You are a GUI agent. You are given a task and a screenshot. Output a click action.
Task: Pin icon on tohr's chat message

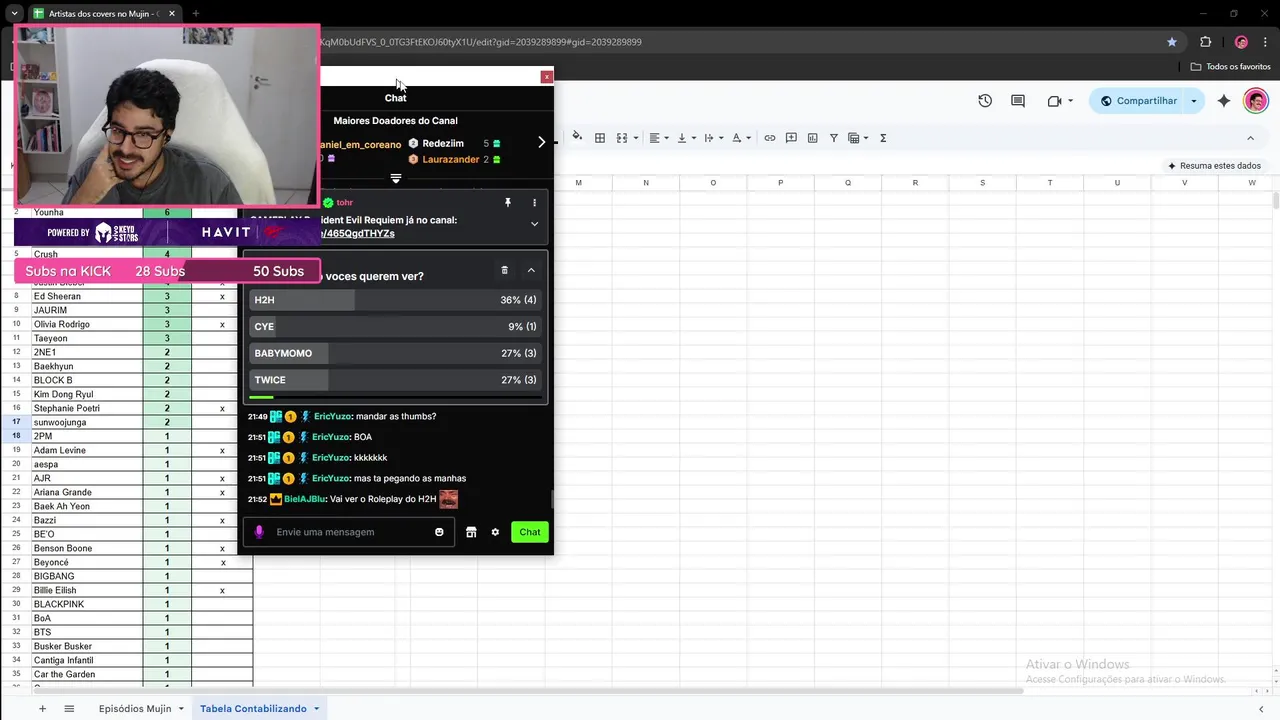point(507,203)
